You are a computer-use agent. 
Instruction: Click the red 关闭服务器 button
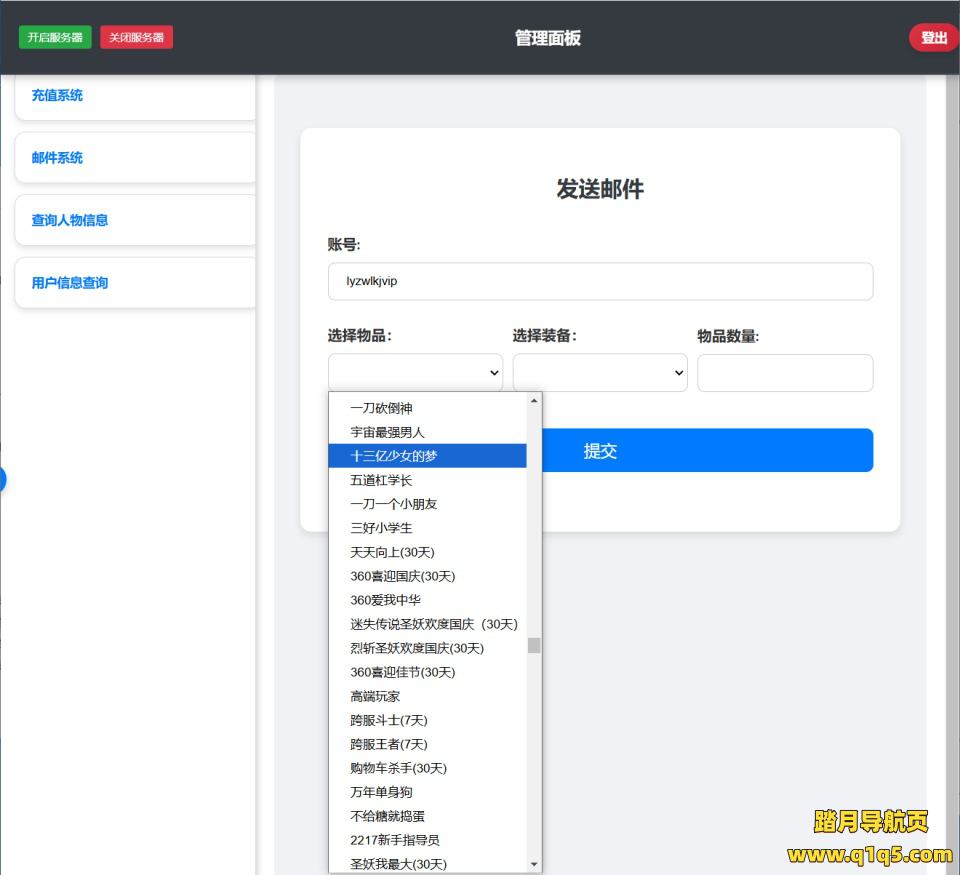136,37
